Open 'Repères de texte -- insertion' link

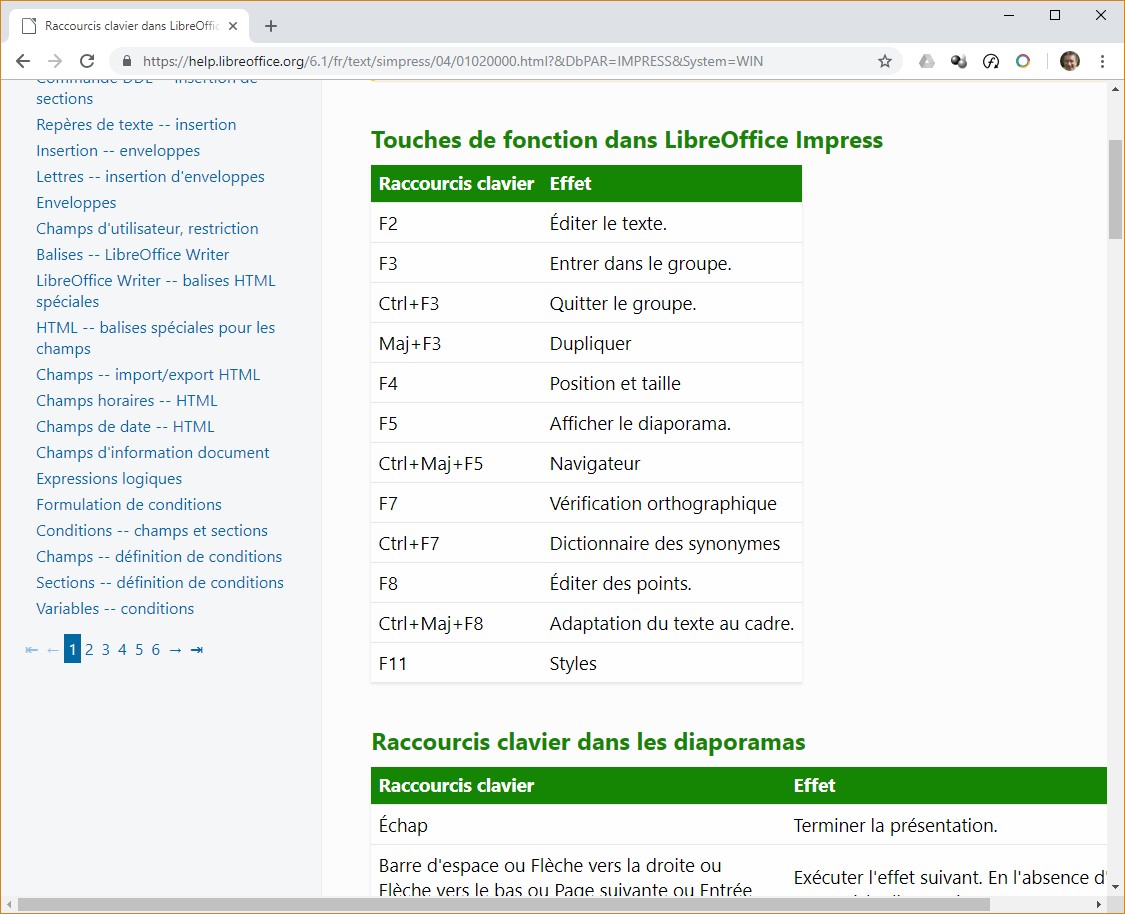click(136, 125)
